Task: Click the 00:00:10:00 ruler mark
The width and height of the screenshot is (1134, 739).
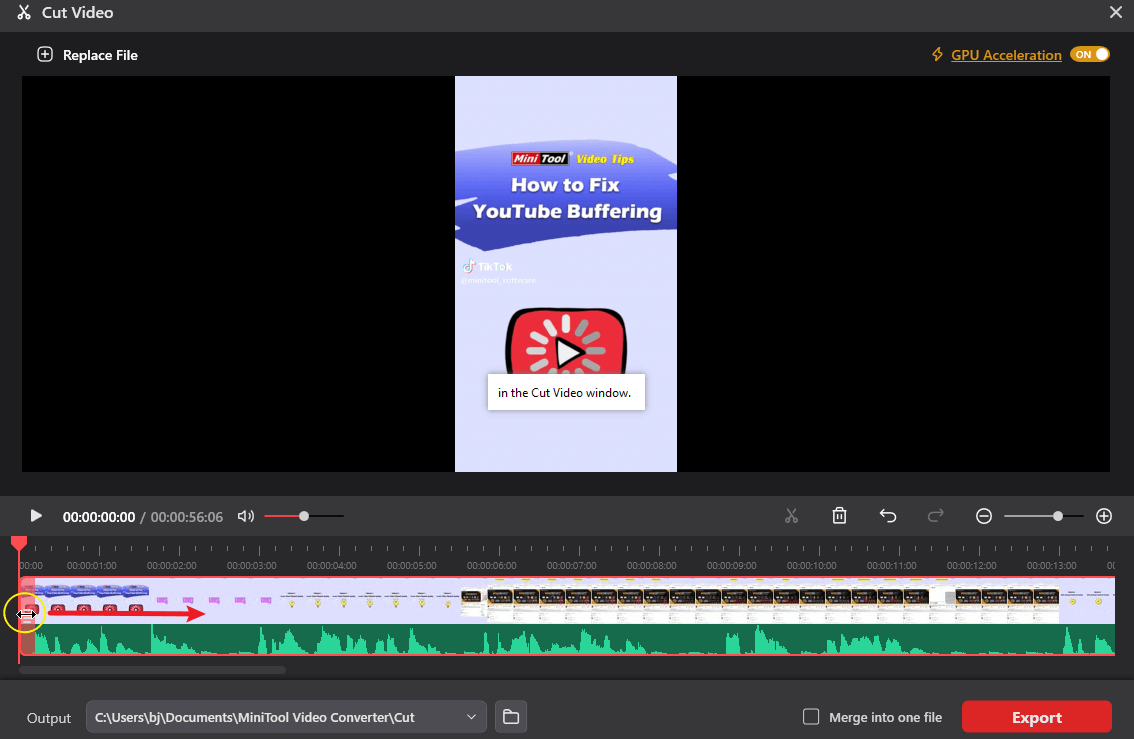Action: tap(811, 565)
